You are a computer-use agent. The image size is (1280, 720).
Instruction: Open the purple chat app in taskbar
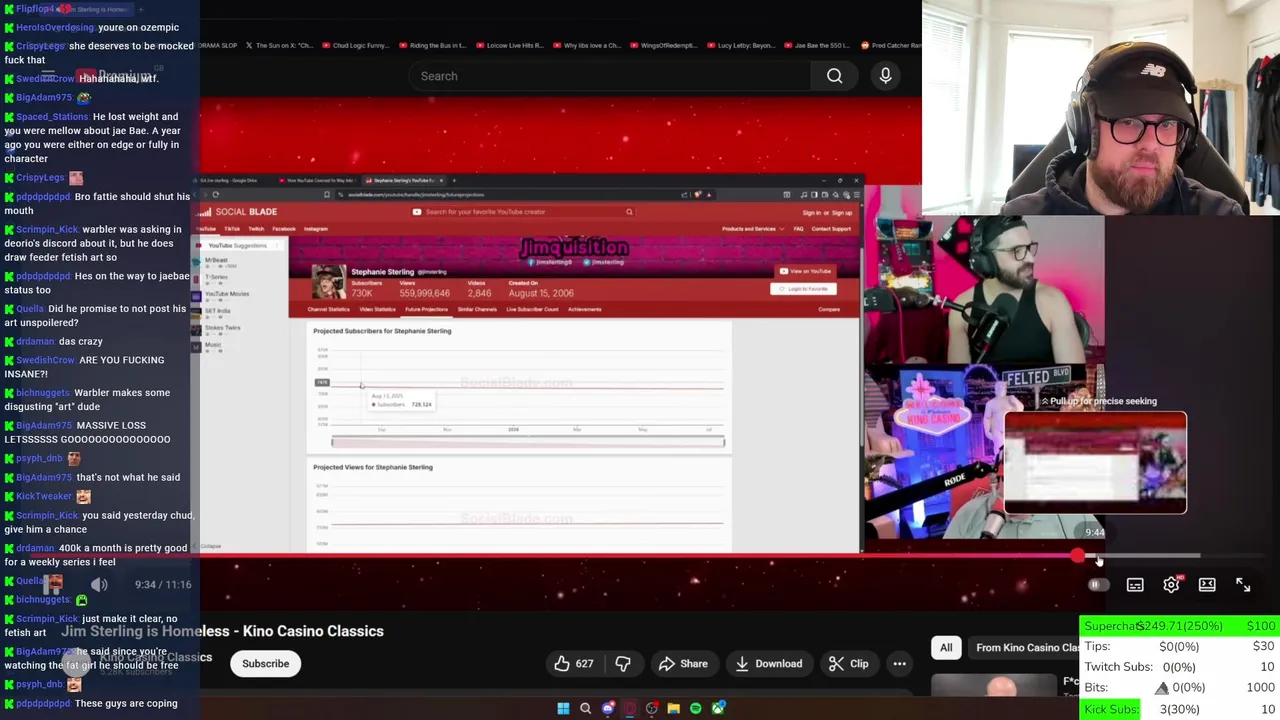[607, 708]
